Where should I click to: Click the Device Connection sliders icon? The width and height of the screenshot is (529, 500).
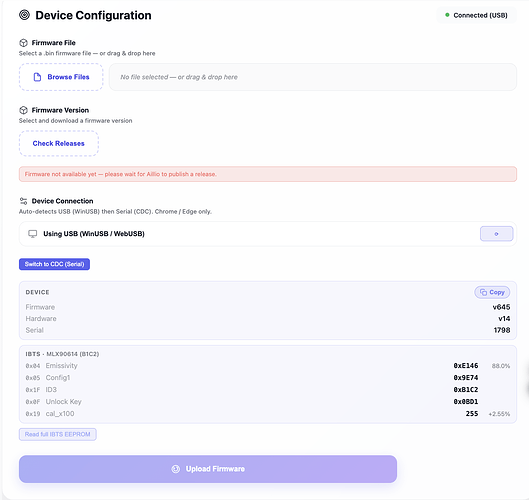[23, 201]
